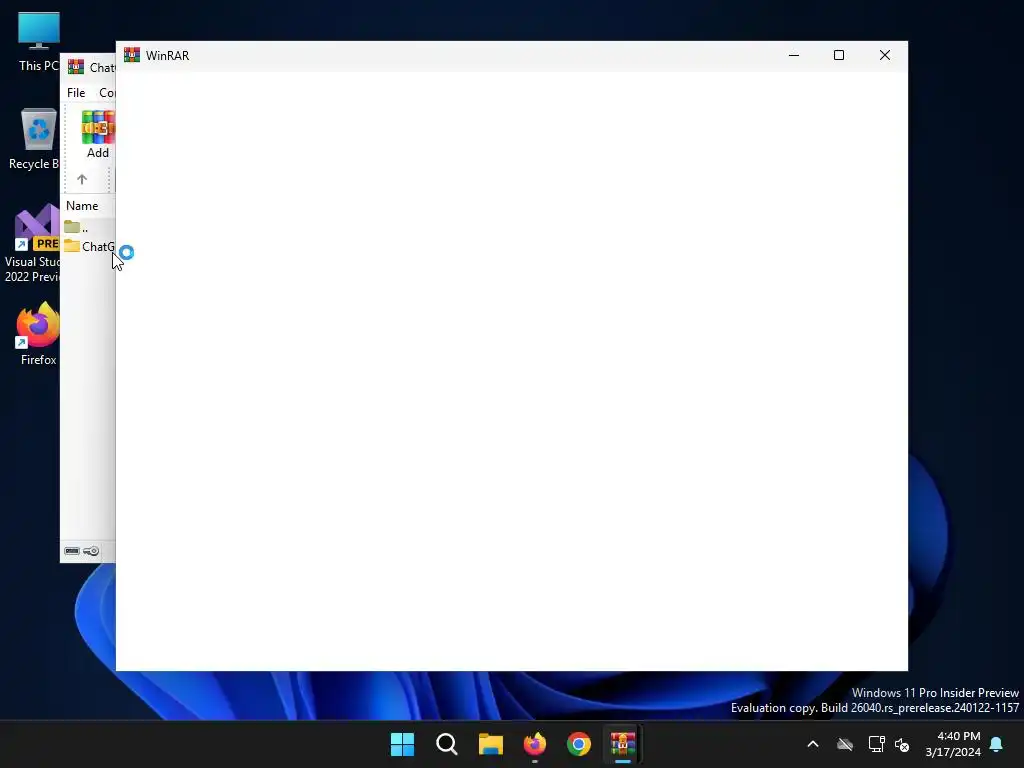Click the drive icon in the WinRAR status bar
This screenshot has height=768, width=1024.
click(x=72, y=551)
